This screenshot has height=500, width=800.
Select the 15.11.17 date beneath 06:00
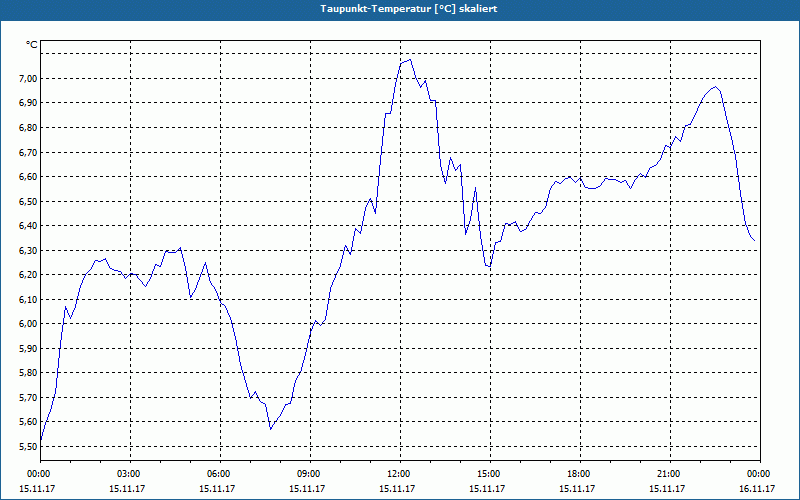coord(217,489)
